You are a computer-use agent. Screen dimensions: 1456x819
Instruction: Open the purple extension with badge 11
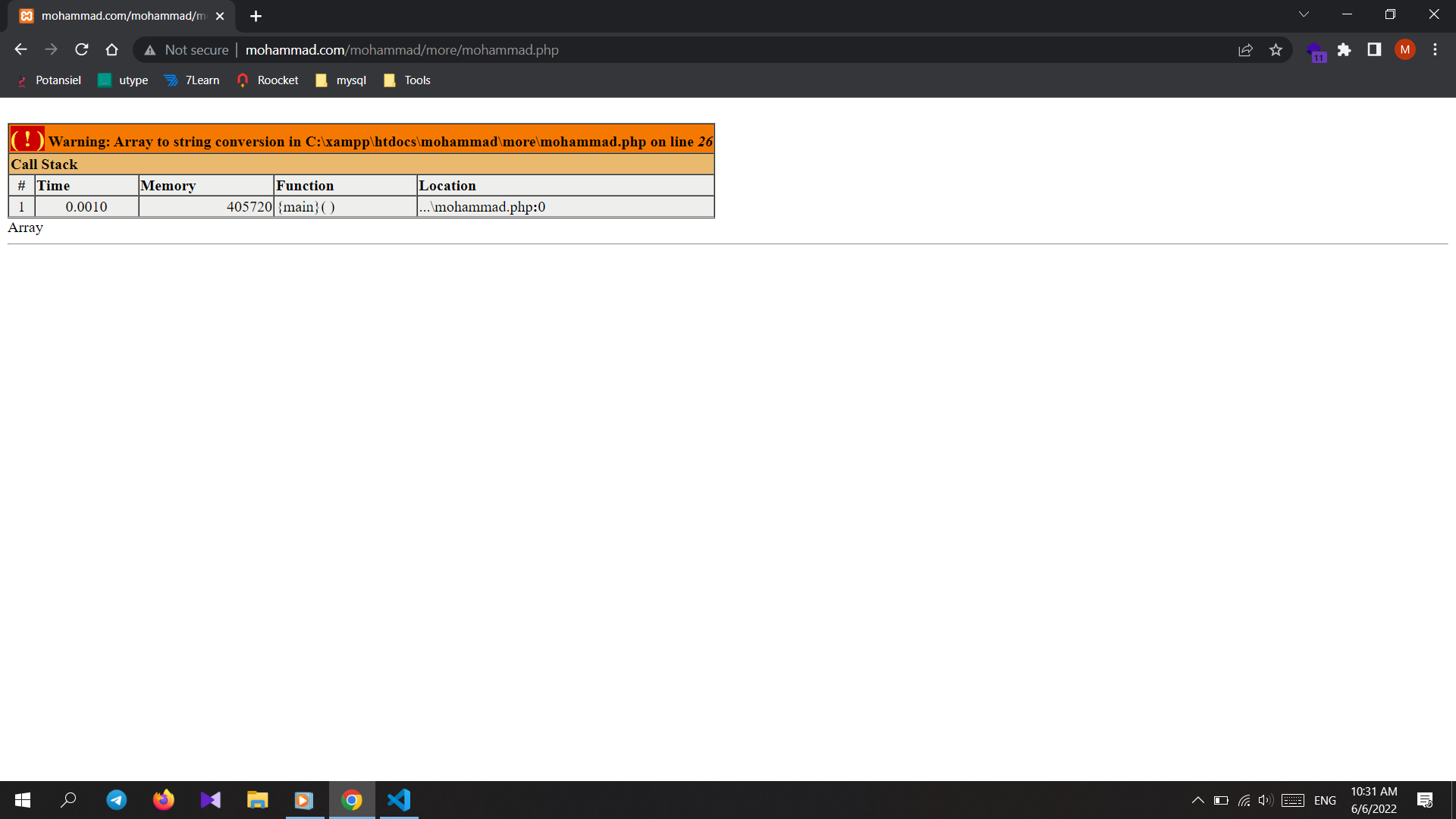click(1316, 52)
